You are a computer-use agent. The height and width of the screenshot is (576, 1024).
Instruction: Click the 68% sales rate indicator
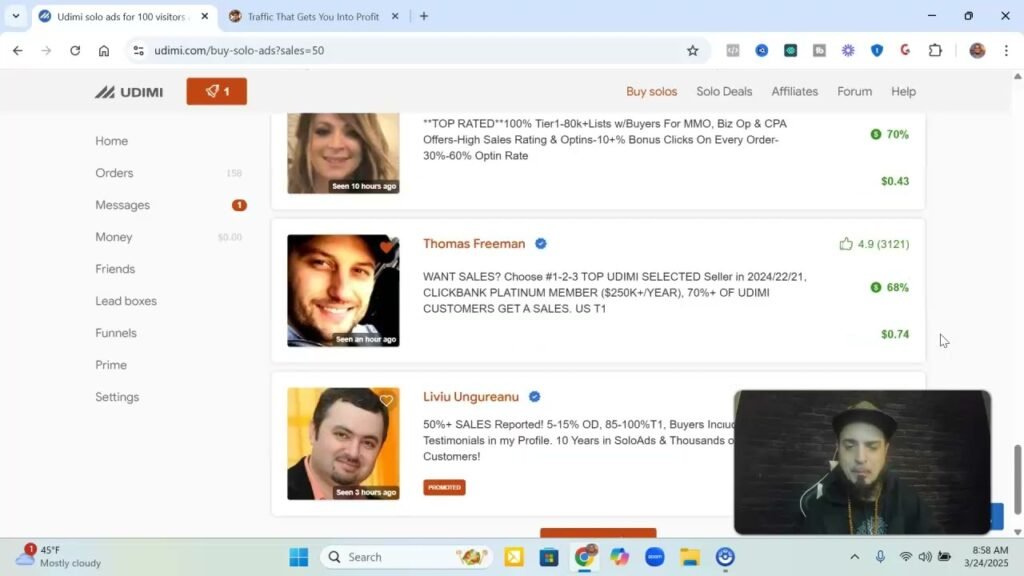889,287
